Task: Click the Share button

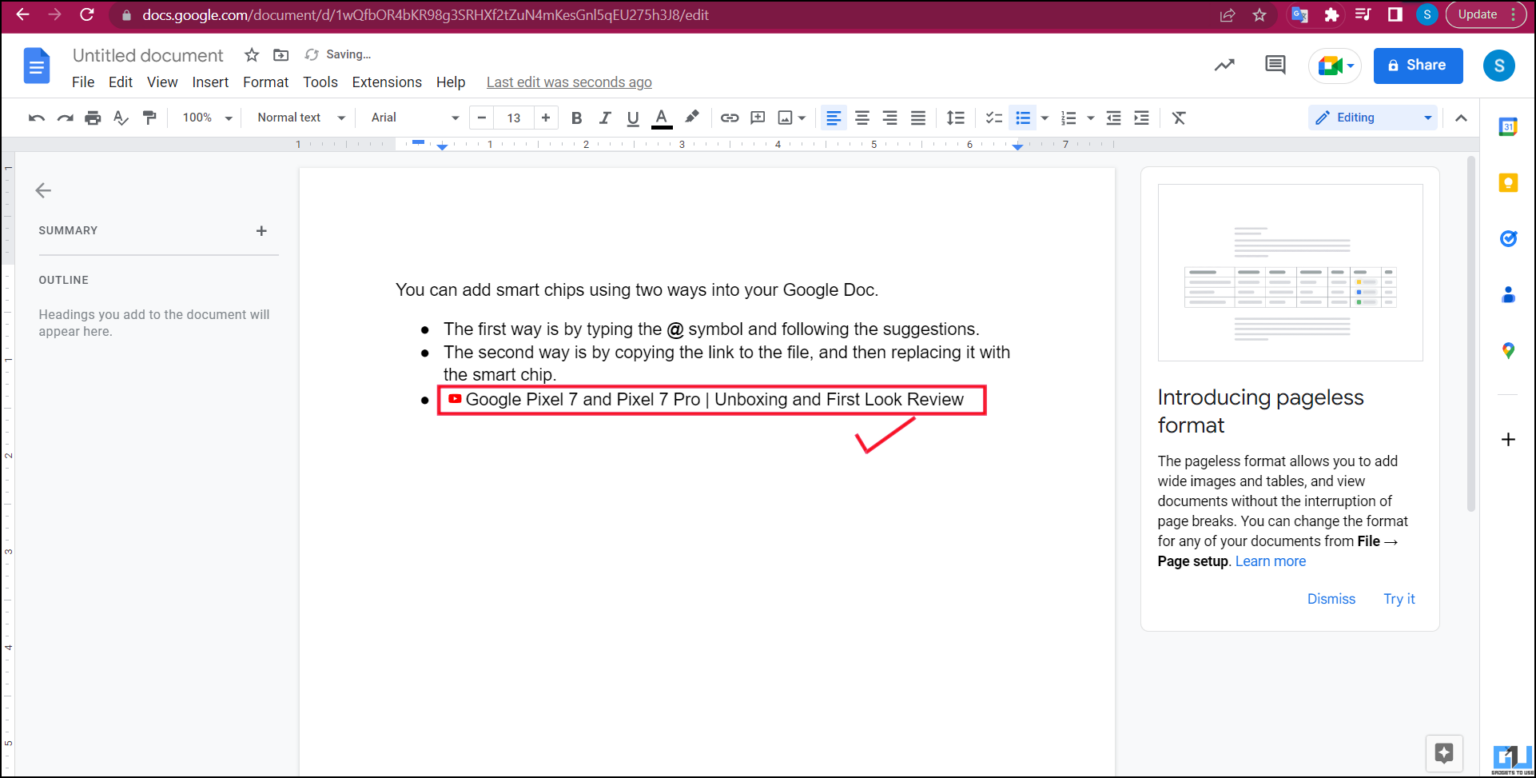Action: point(1417,64)
